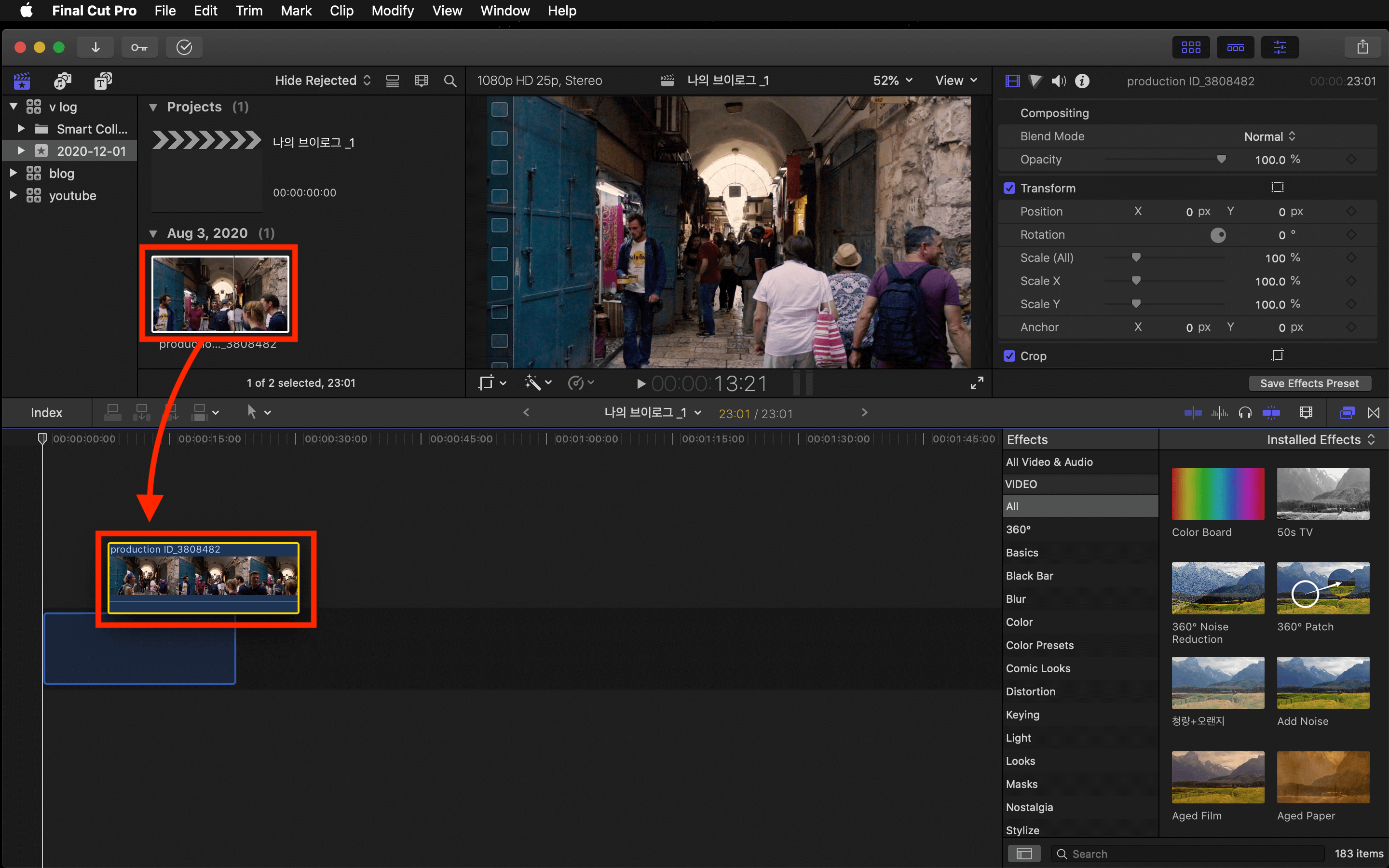
Task: Open the Modify menu
Action: 392,11
